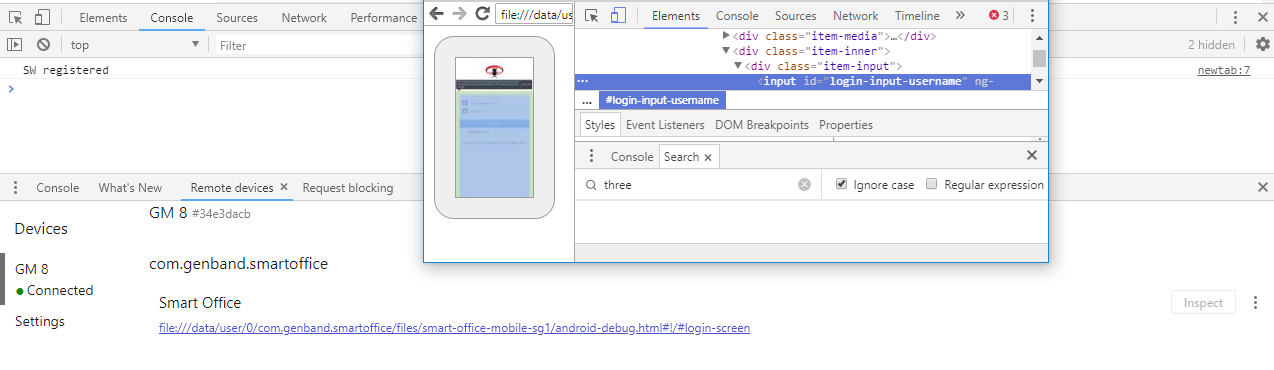Open Network tab in popup DevTools

(x=856, y=15)
